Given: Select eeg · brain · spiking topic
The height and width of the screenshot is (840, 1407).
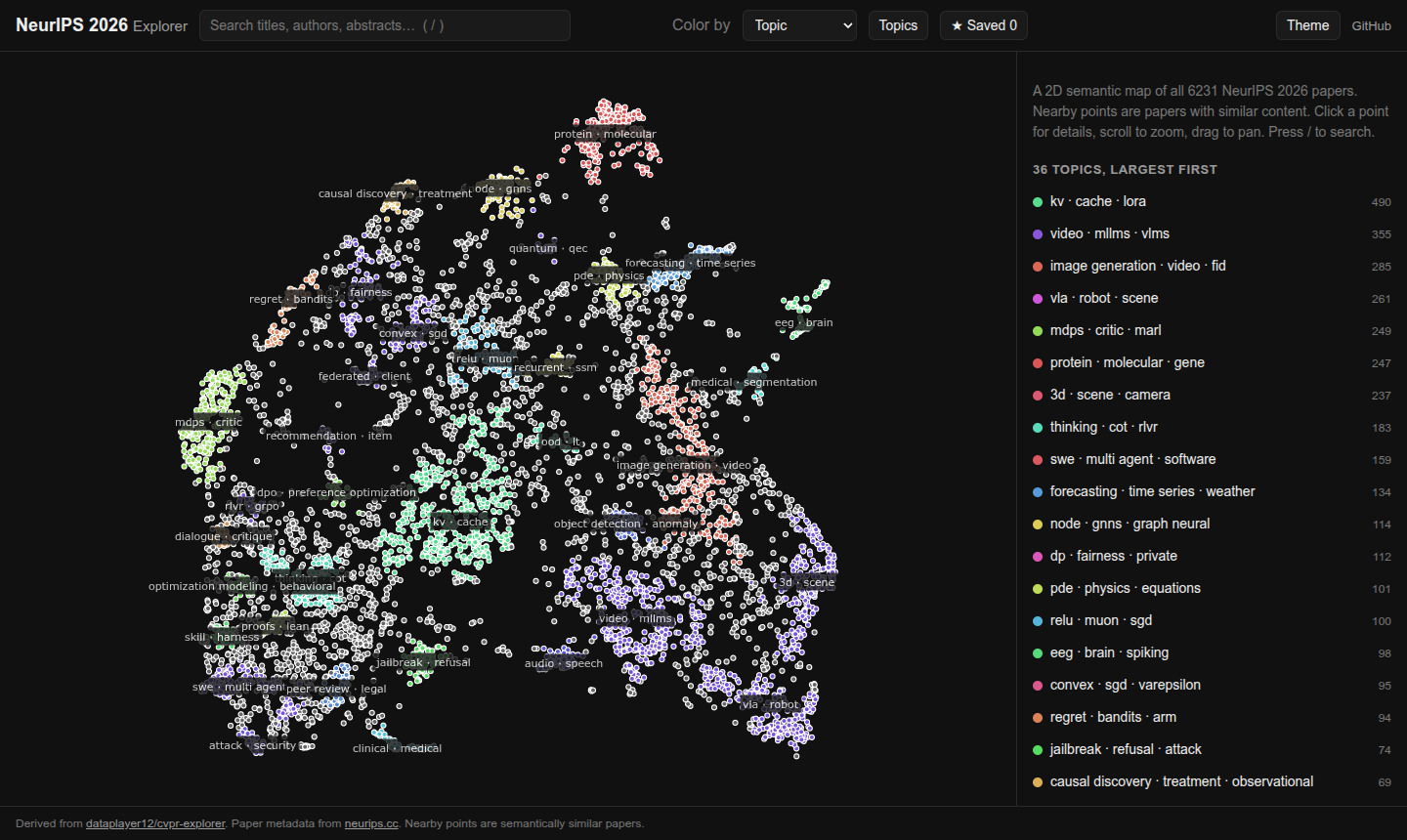Looking at the screenshot, I should 1212,652.
